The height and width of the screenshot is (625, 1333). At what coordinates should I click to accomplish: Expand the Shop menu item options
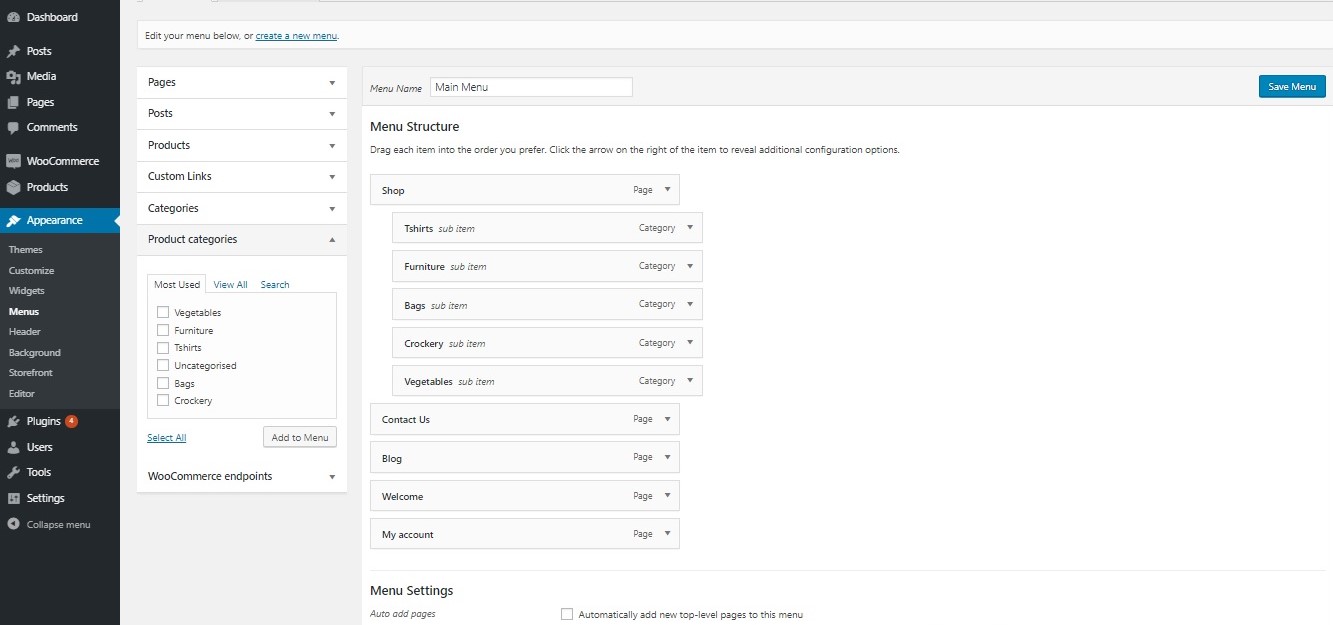666,189
